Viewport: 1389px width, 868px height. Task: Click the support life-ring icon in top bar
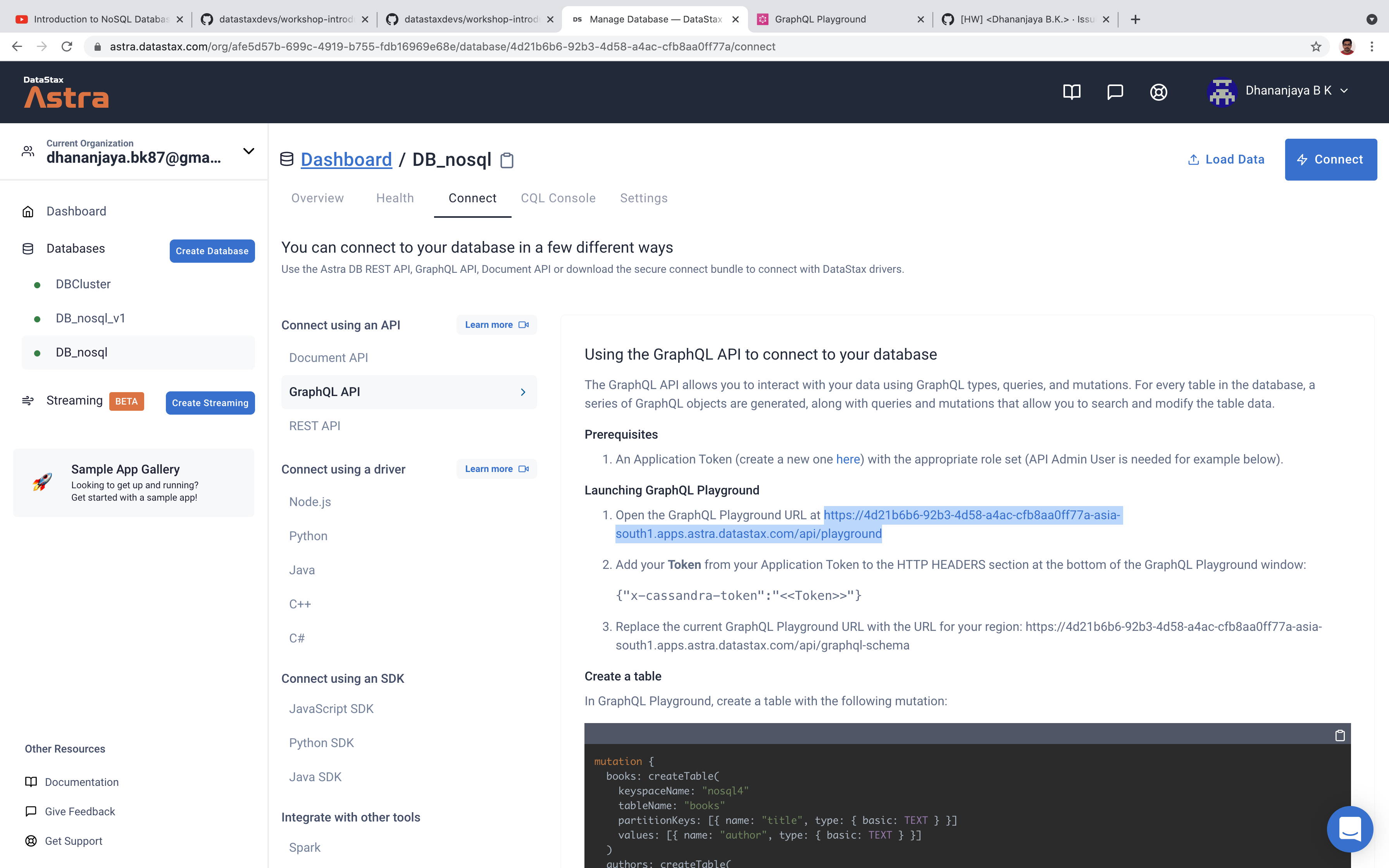tap(1158, 92)
